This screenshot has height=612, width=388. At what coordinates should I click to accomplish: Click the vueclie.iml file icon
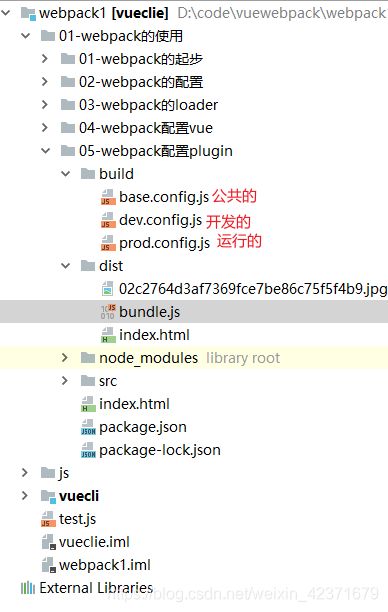(49, 543)
